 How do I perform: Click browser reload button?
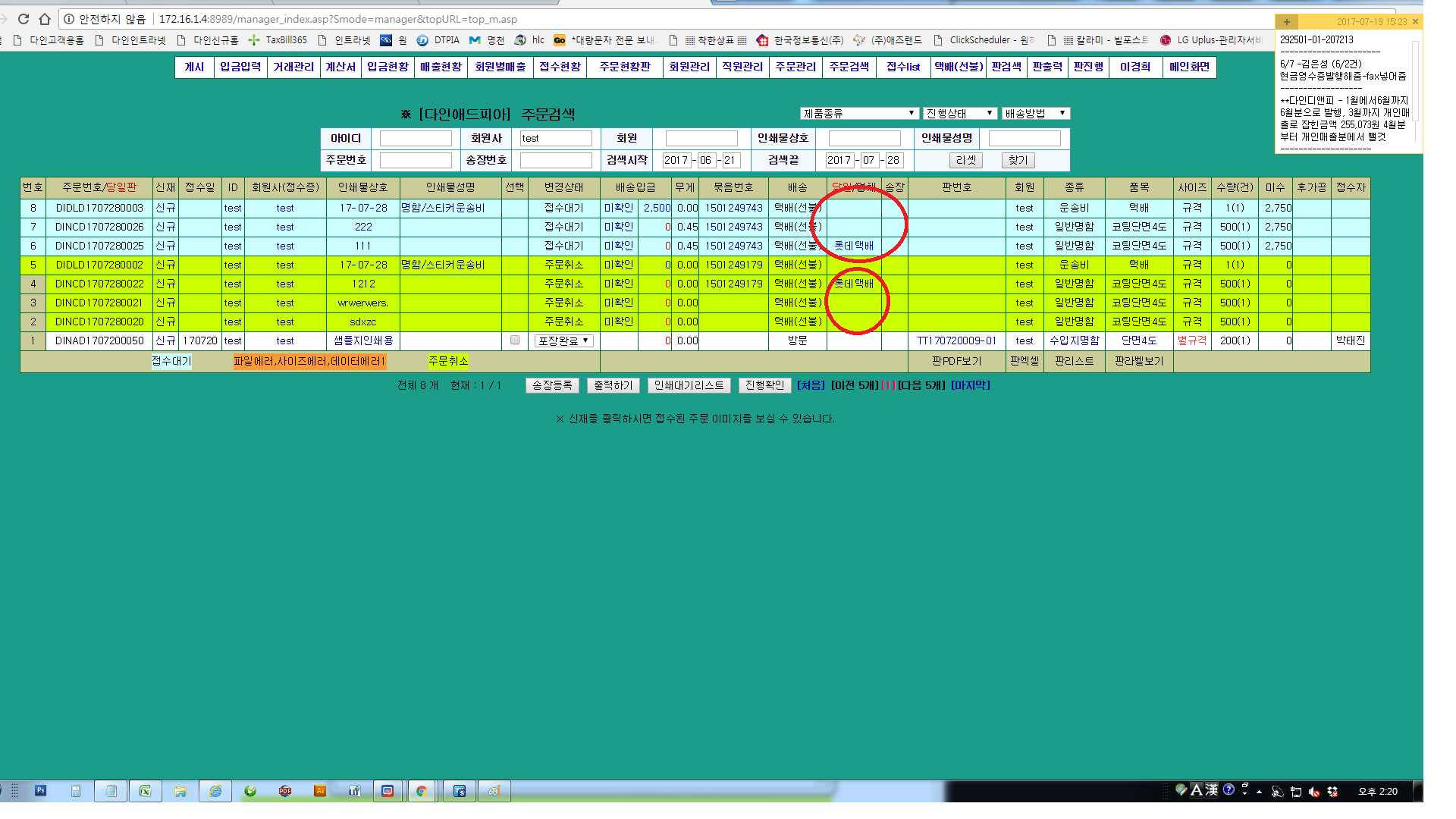23,19
